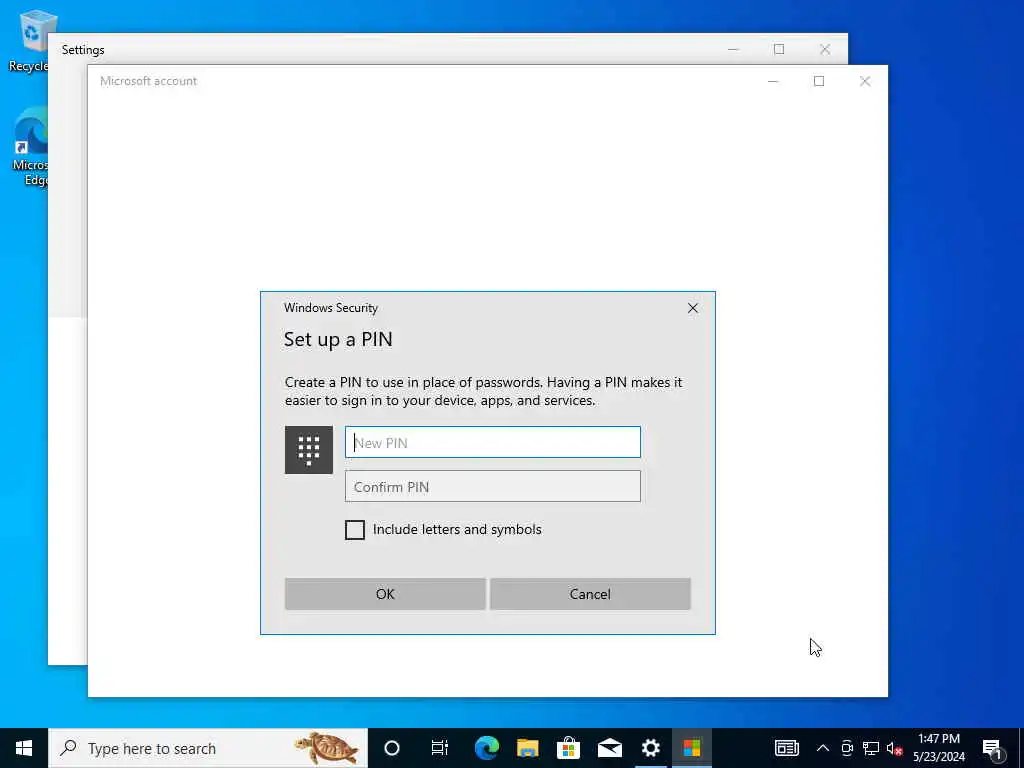Click the Windows Security dialog title
The width and height of the screenshot is (1024, 768).
pos(331,308)
